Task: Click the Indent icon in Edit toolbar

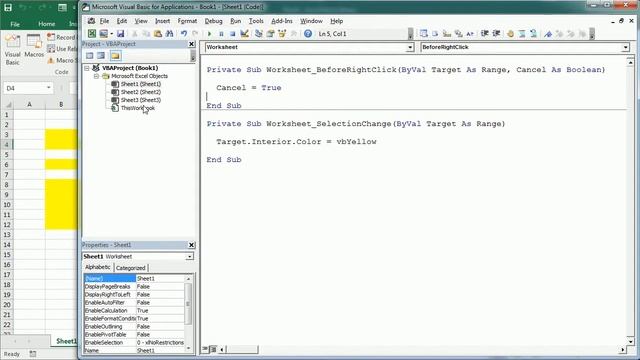Action: (484, 33)
